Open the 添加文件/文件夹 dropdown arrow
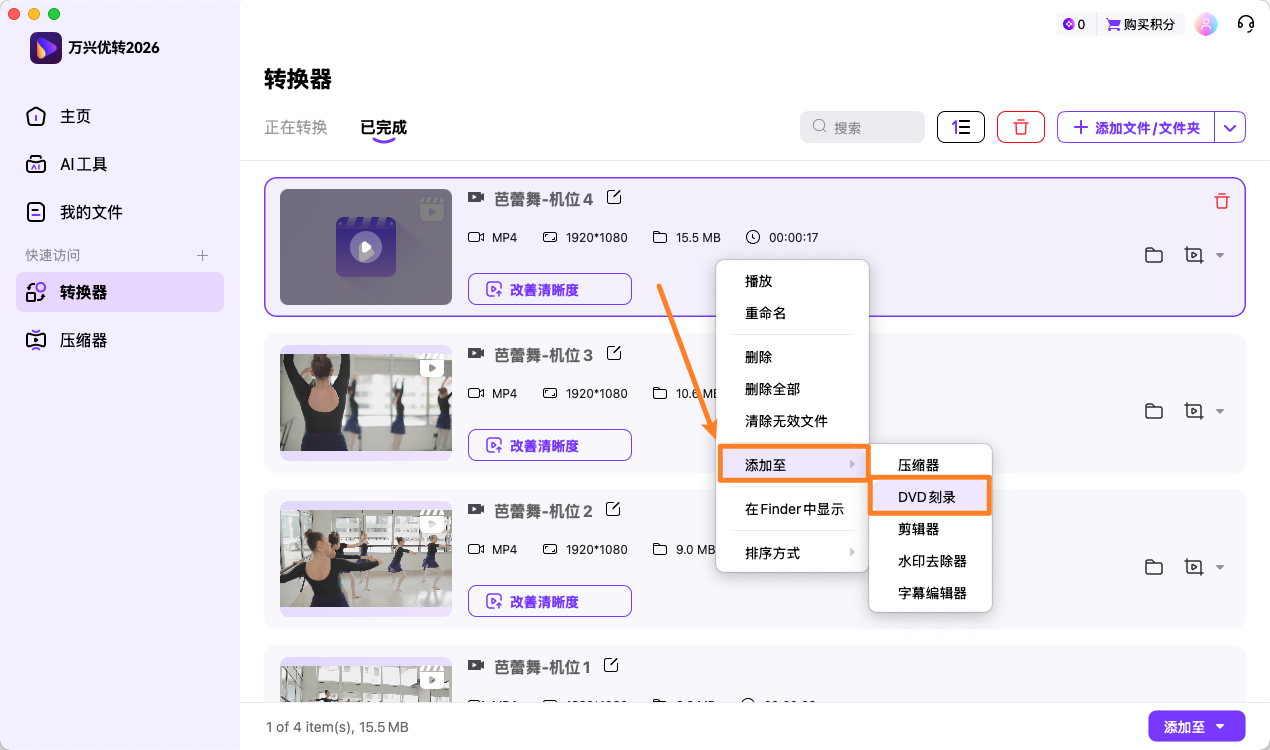1270x750 pixels. point(1230,127)
